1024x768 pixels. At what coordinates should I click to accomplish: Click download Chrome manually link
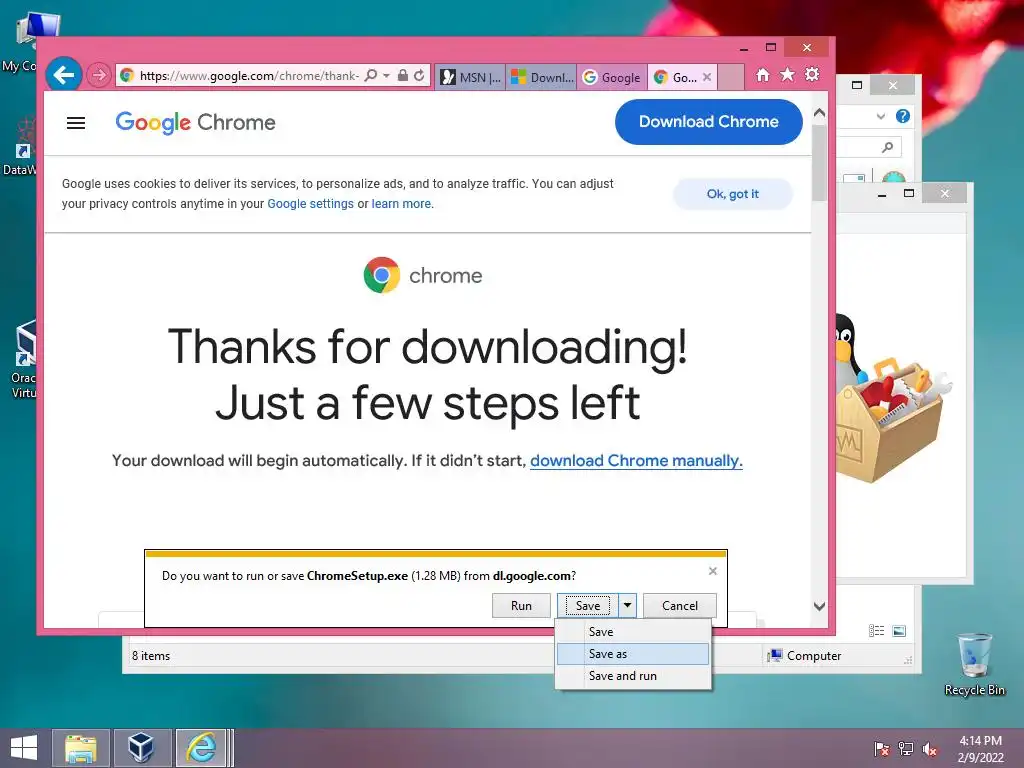click(636, 460)
